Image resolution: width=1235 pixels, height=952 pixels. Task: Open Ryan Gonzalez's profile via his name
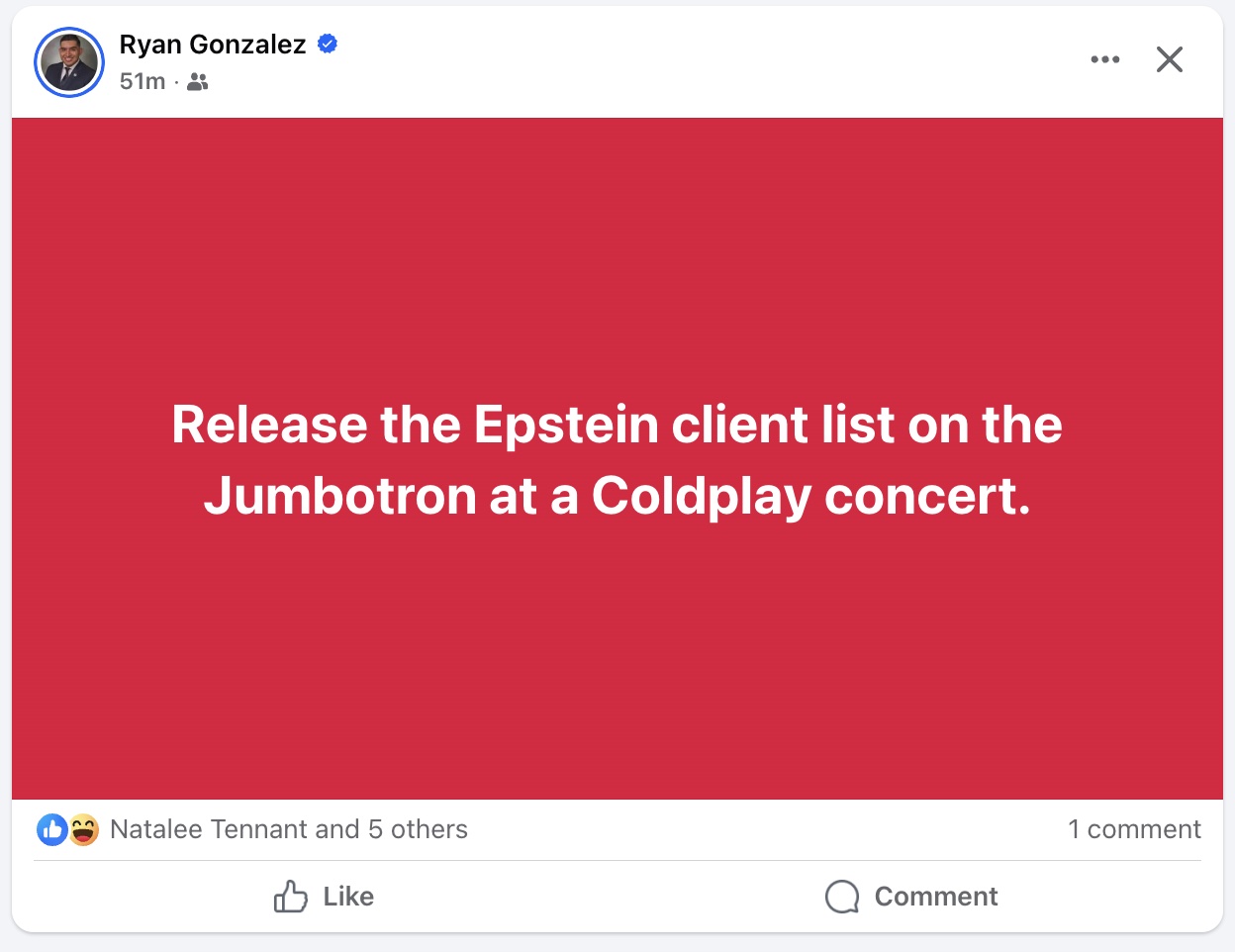[213, 43]
